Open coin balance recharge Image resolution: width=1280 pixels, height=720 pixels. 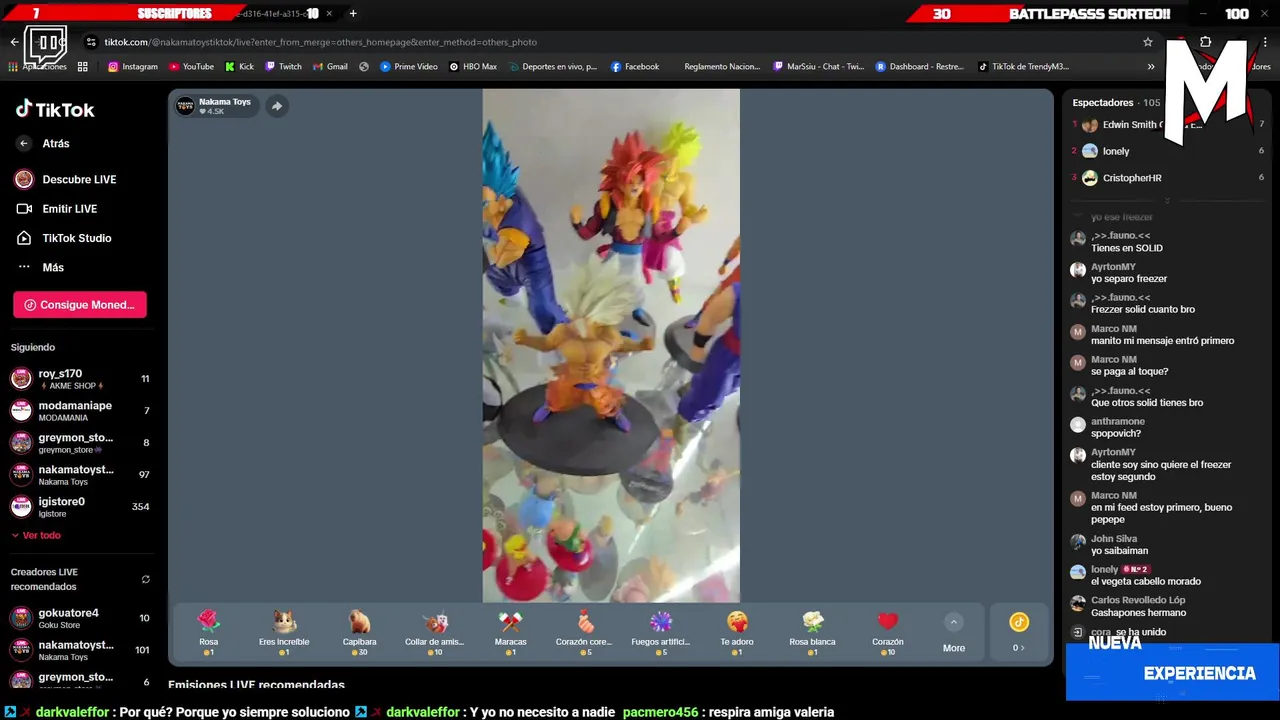click(1018, 633)
